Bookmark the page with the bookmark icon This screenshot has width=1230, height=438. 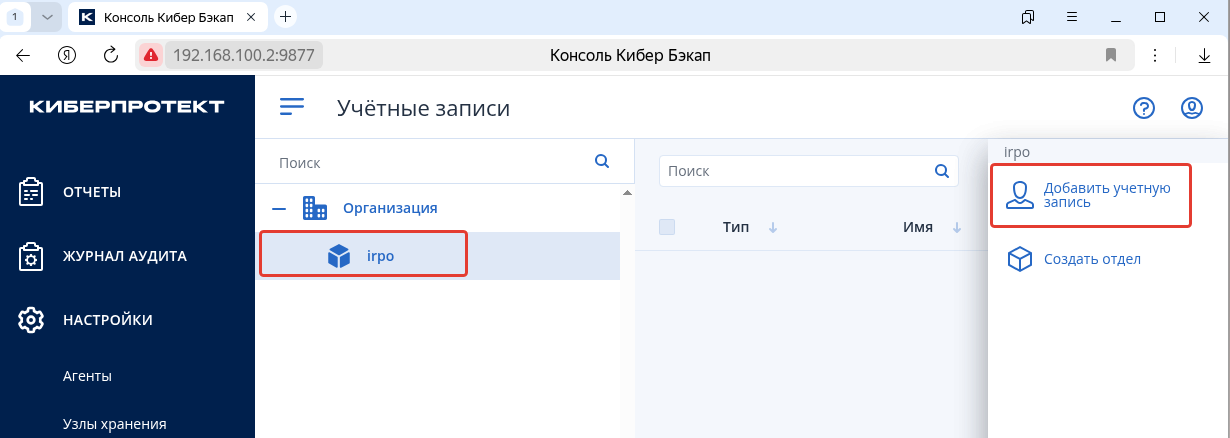[x=1110, y=55]
